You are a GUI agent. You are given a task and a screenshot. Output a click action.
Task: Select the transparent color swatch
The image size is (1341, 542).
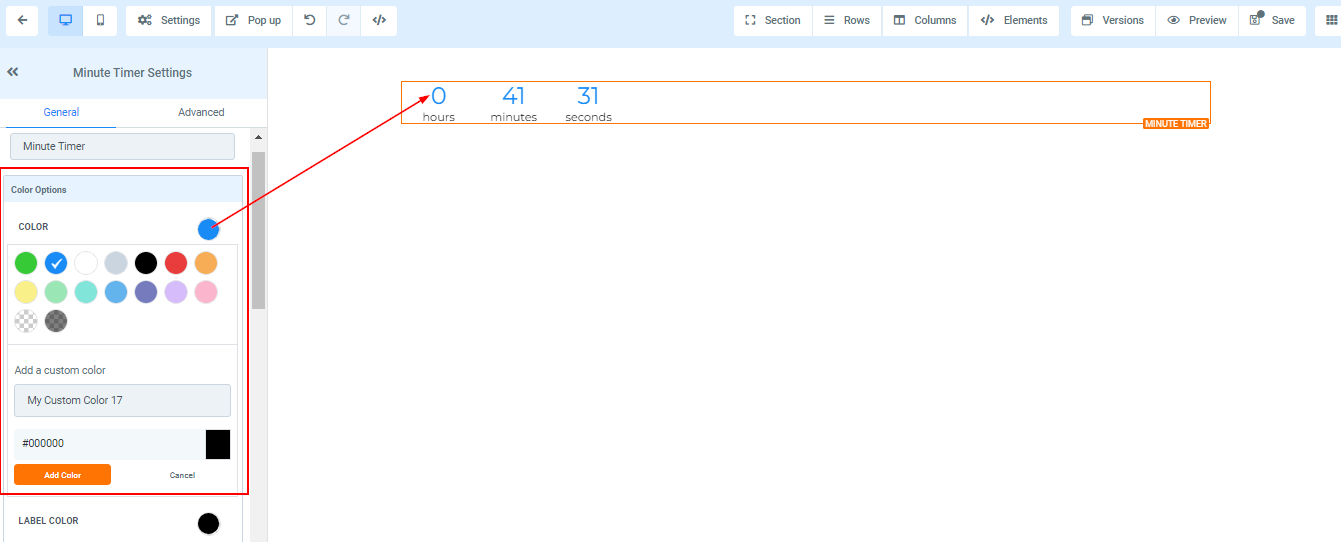pos(26,321)
